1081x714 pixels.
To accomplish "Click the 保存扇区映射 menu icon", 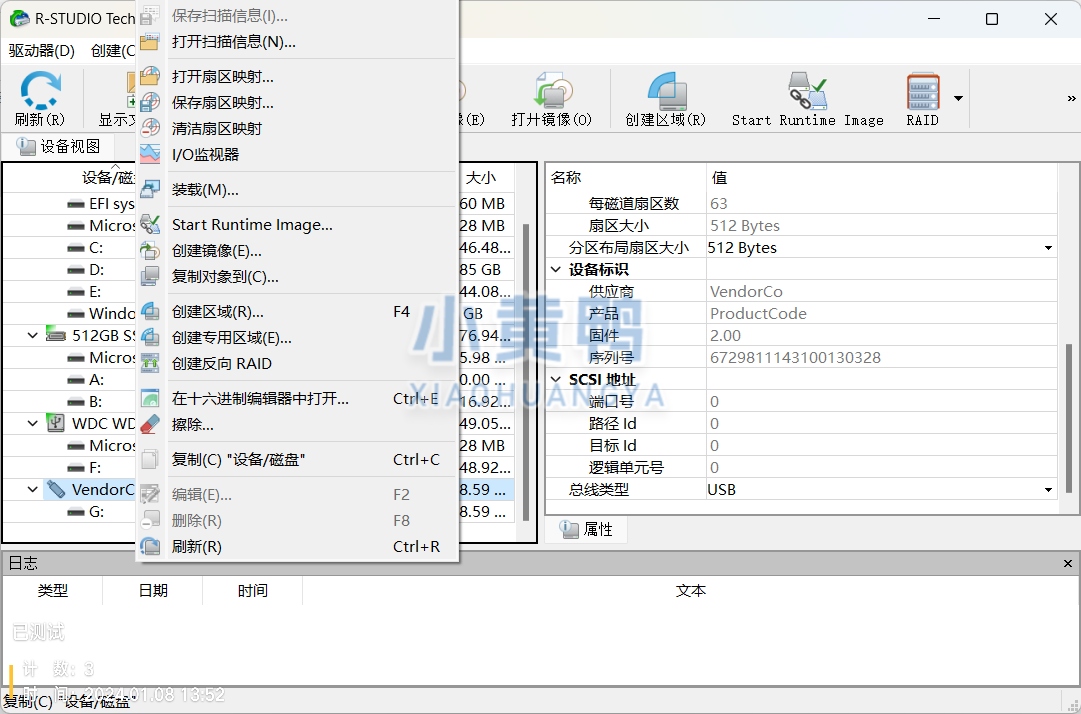I will pyautogui.click(x=150, y=103).
